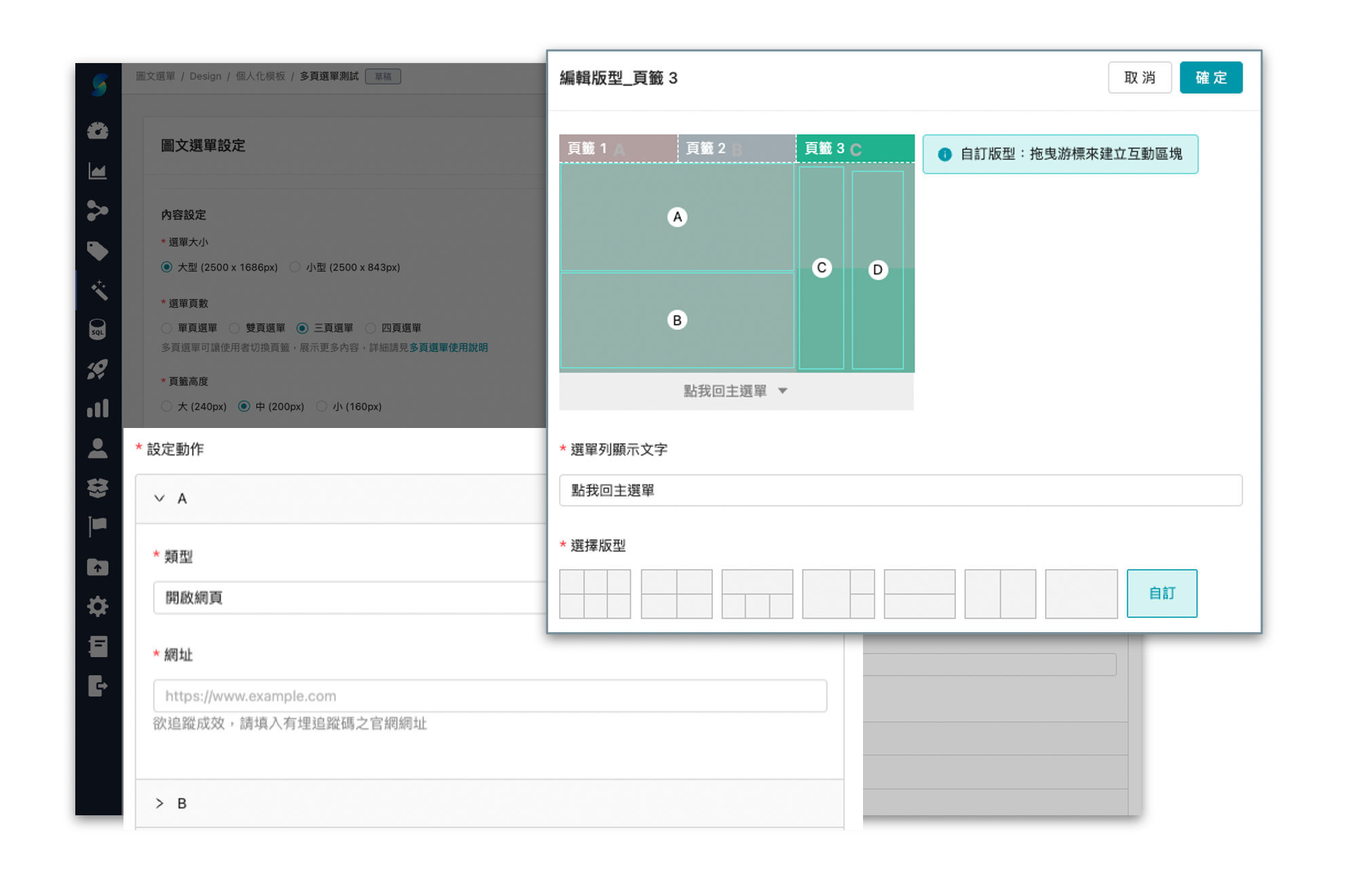
Task: Click the 確定 confirm button
Action: click(x=1211, y=77)
